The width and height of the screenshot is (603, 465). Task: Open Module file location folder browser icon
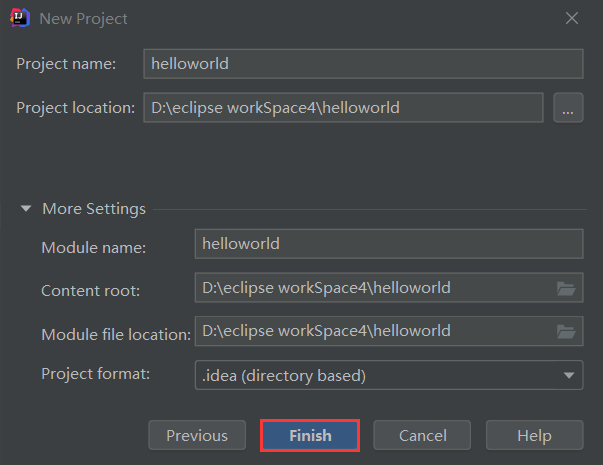point(566,332)
